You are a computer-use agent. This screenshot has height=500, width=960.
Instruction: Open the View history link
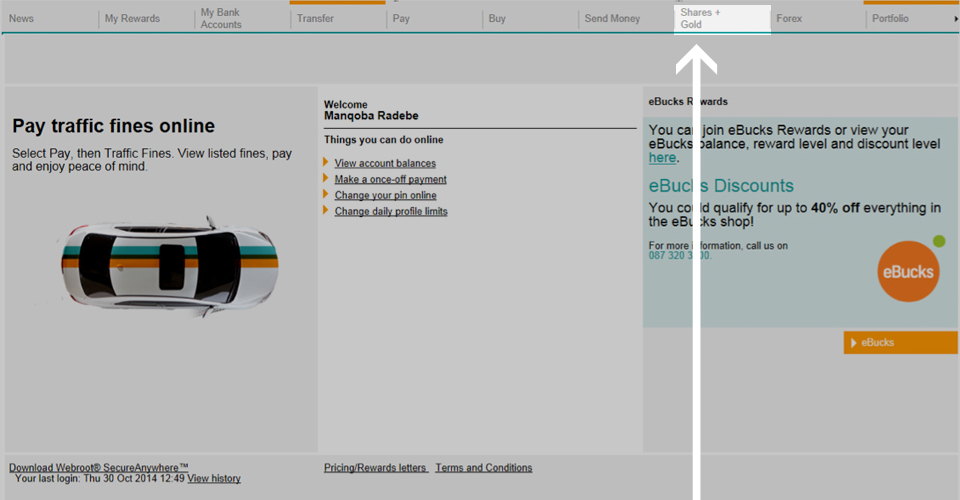(x=214, y=479)
